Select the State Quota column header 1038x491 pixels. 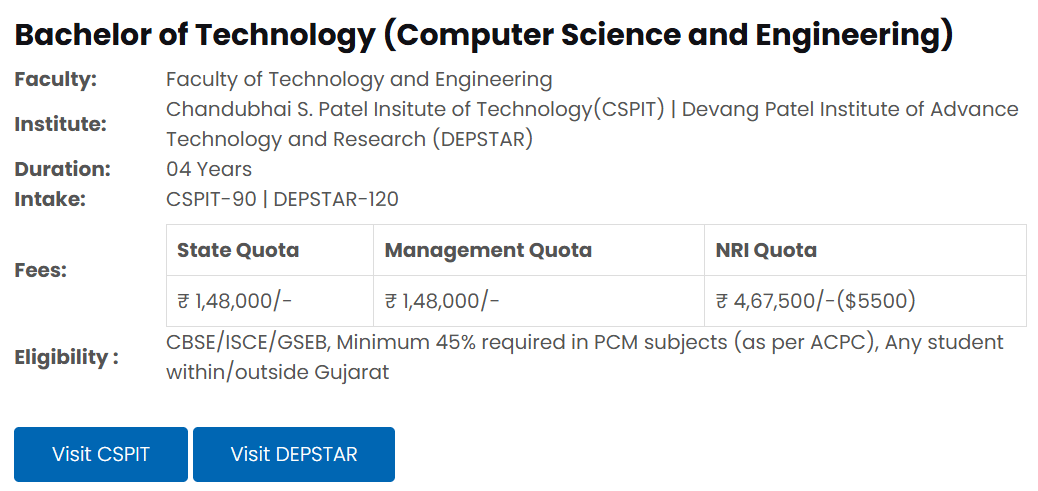pyautogui.click(x=238, y=250)
